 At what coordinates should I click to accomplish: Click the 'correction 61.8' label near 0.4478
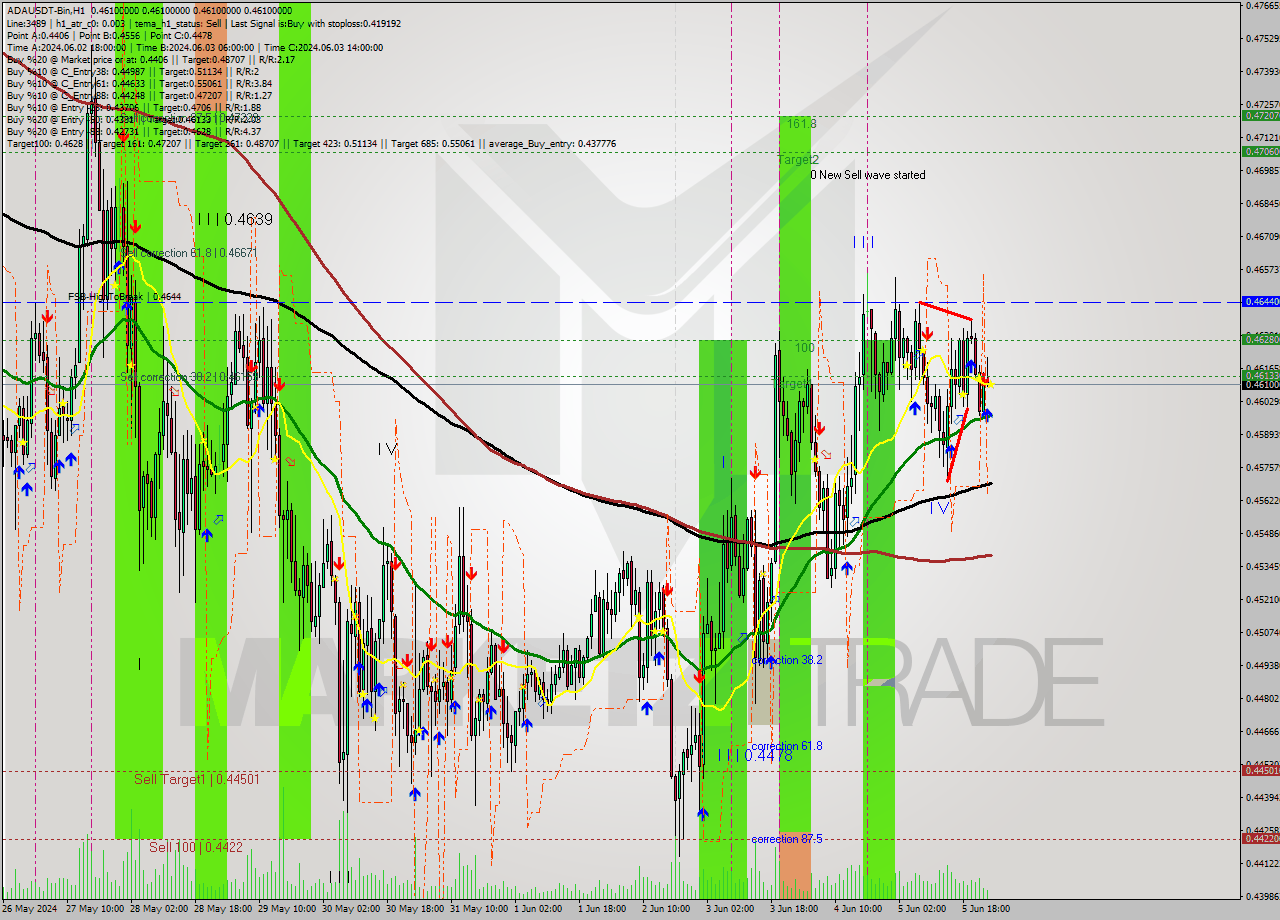click(787, 746)
